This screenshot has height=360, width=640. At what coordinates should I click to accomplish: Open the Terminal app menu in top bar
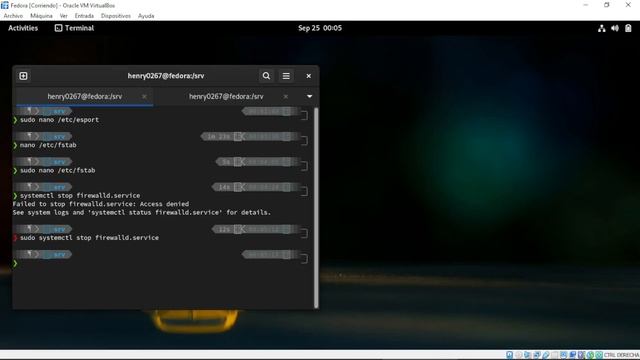click(x=74, y=28)
